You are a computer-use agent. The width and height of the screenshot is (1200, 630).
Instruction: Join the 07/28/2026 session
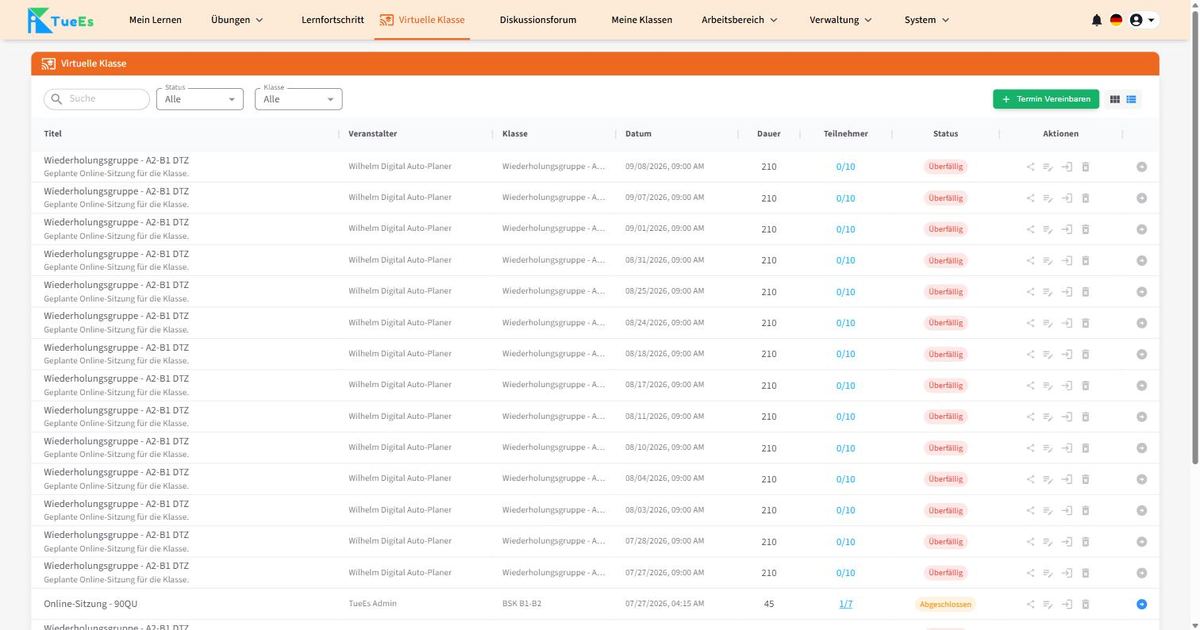1067,542
